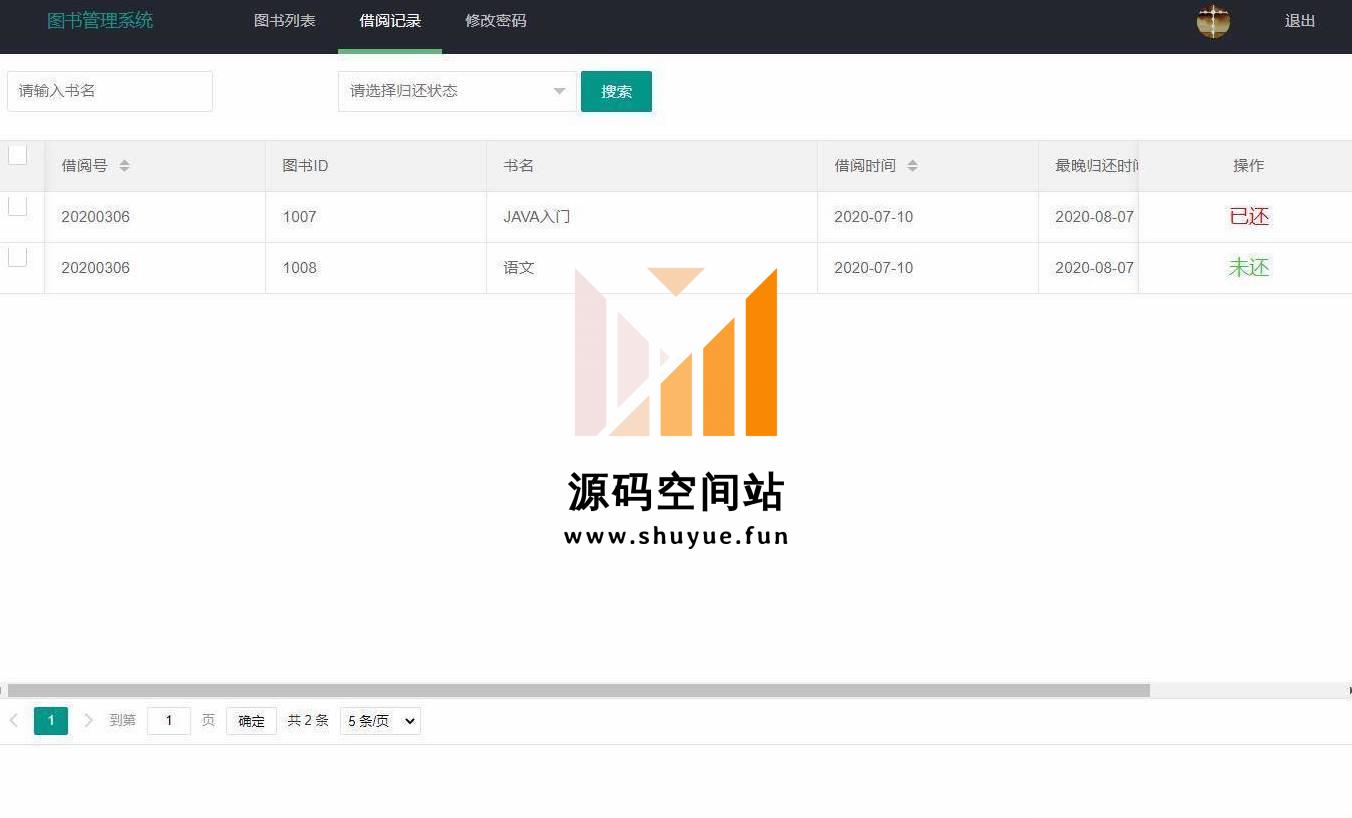Click 20200306 in the 语文 row

[95, 268]
